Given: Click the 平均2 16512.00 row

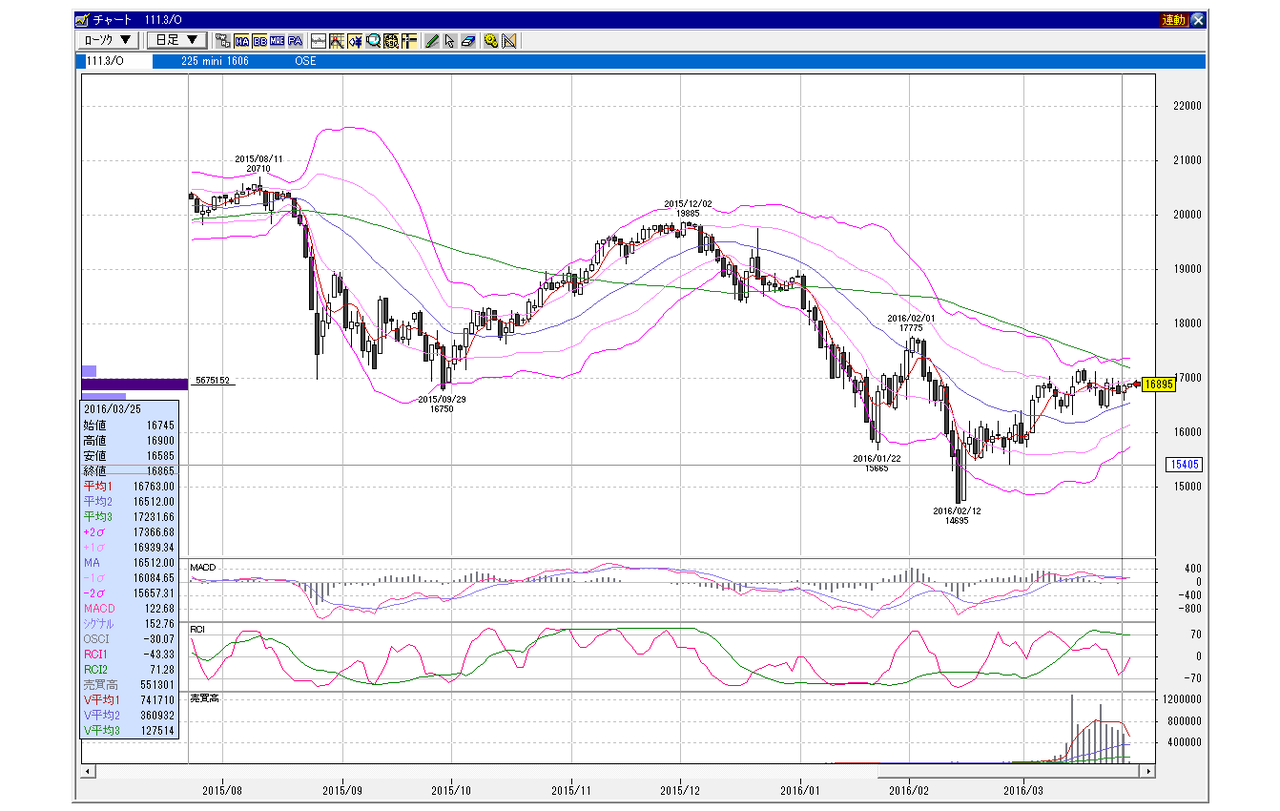Looking at the screenshot, I should (129, 501).
